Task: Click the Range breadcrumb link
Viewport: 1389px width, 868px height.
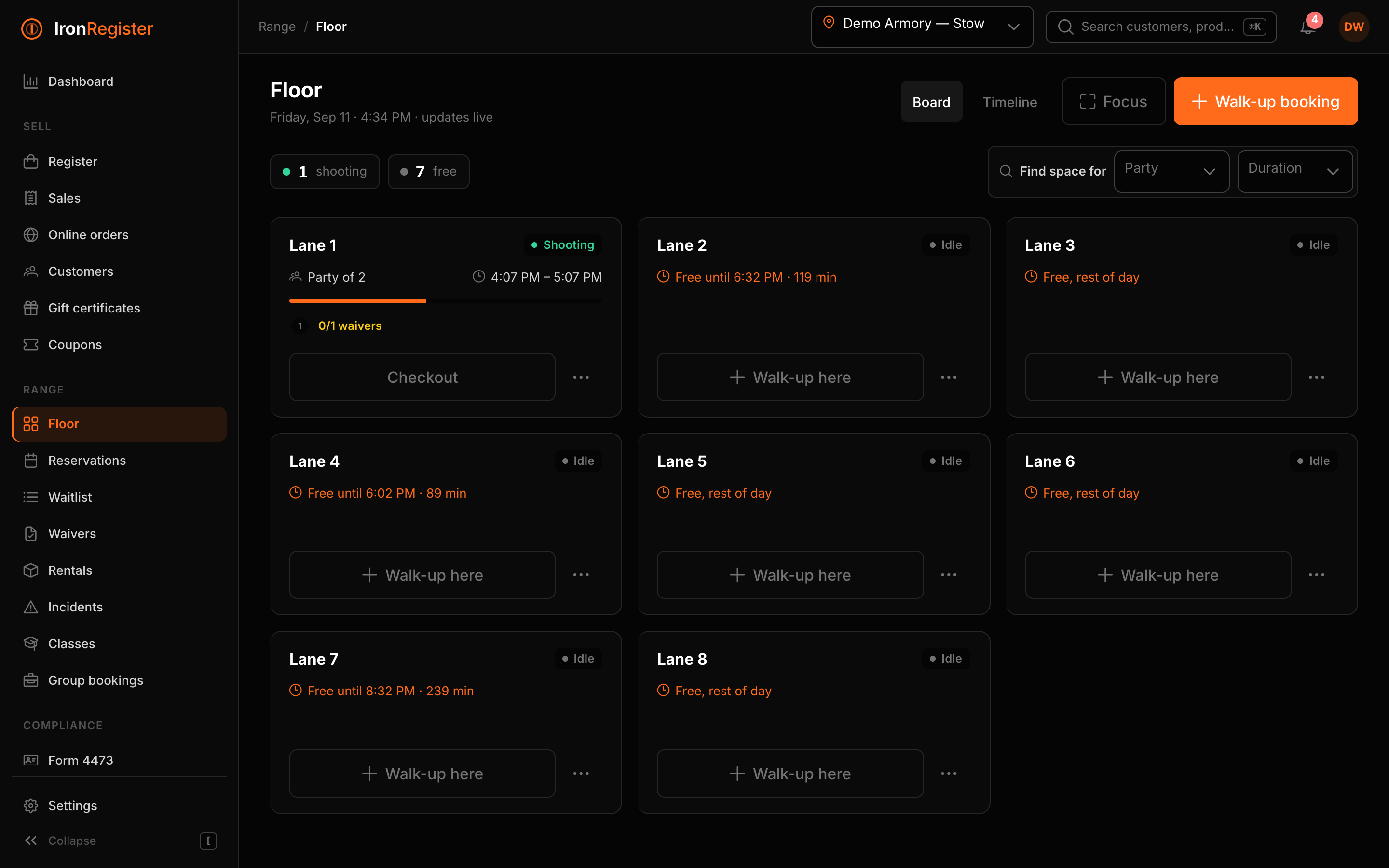Action: coord(277,27)
